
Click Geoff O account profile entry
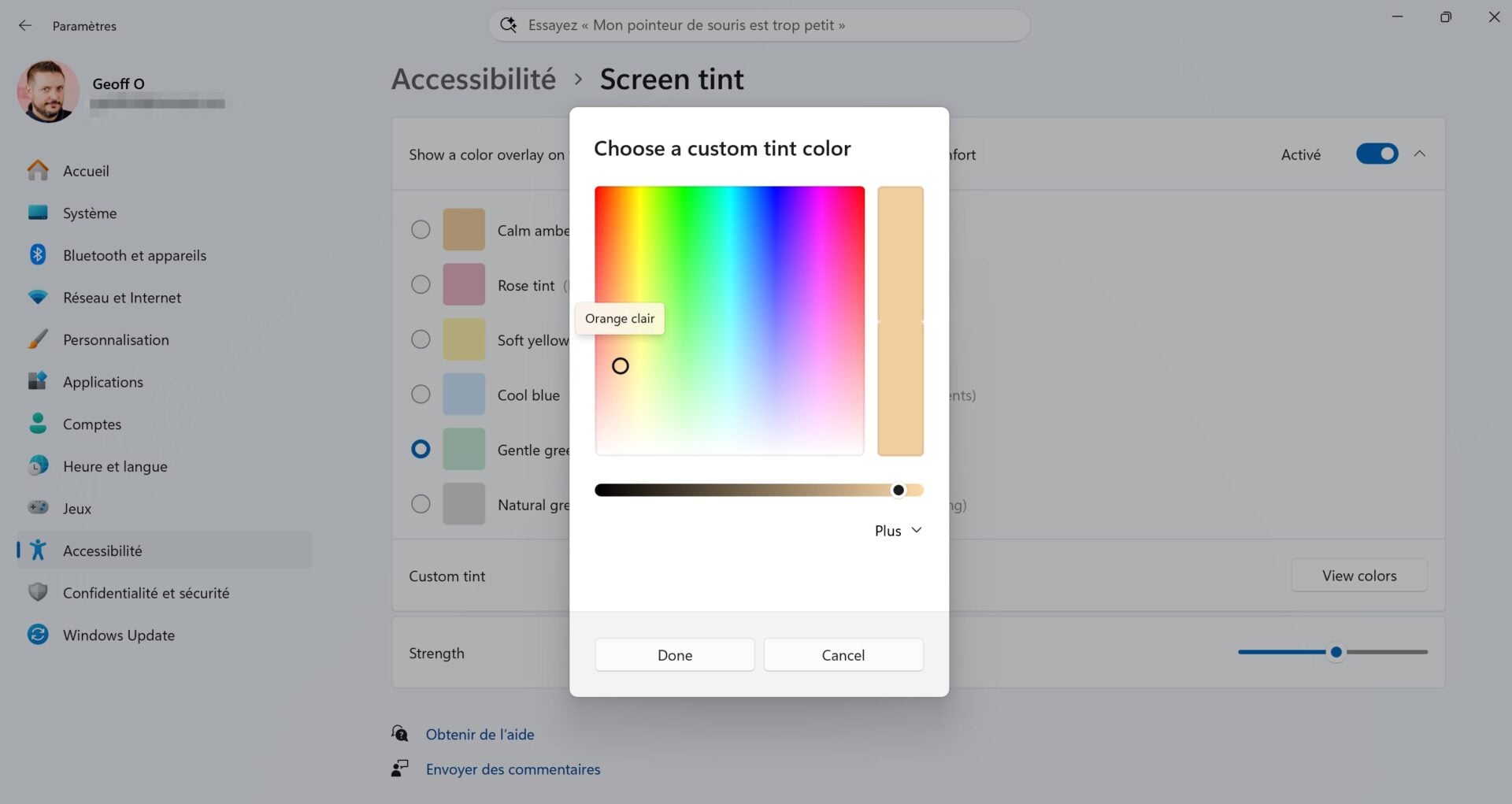118,91
